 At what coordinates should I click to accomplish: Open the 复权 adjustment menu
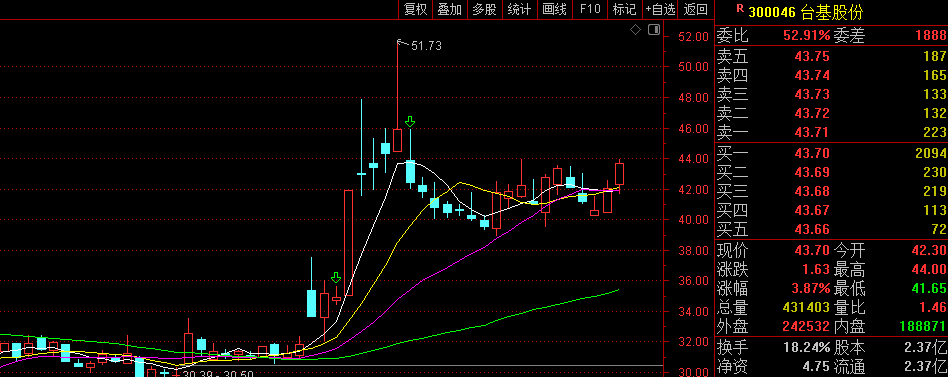[415, 9]
